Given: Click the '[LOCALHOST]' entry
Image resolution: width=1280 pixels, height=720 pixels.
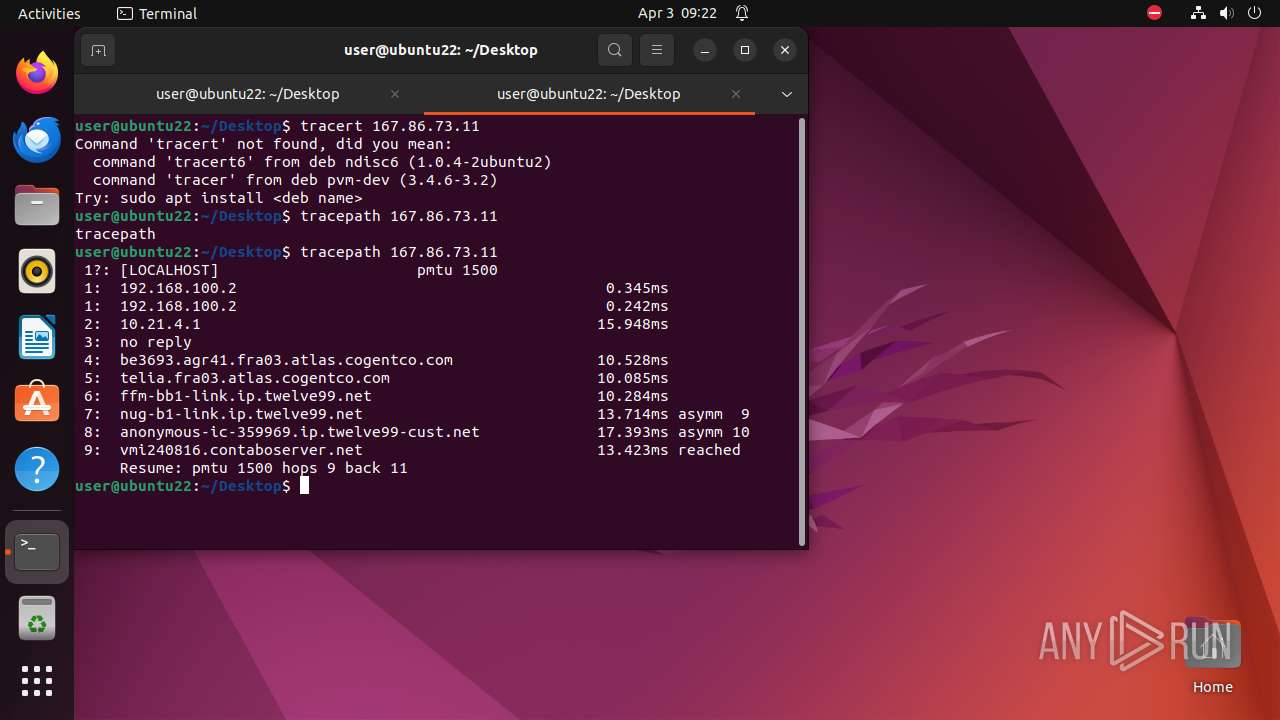Looking at the screenshot, I should point(169,270).
